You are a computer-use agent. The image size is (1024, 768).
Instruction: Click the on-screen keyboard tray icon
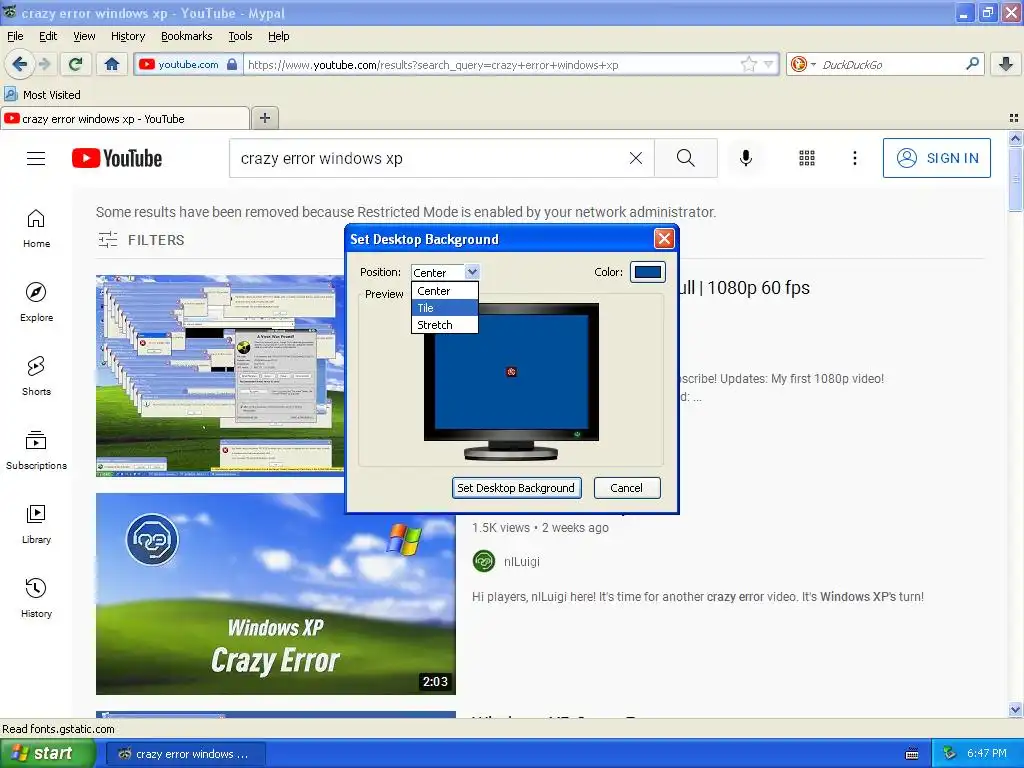[912, 754]
